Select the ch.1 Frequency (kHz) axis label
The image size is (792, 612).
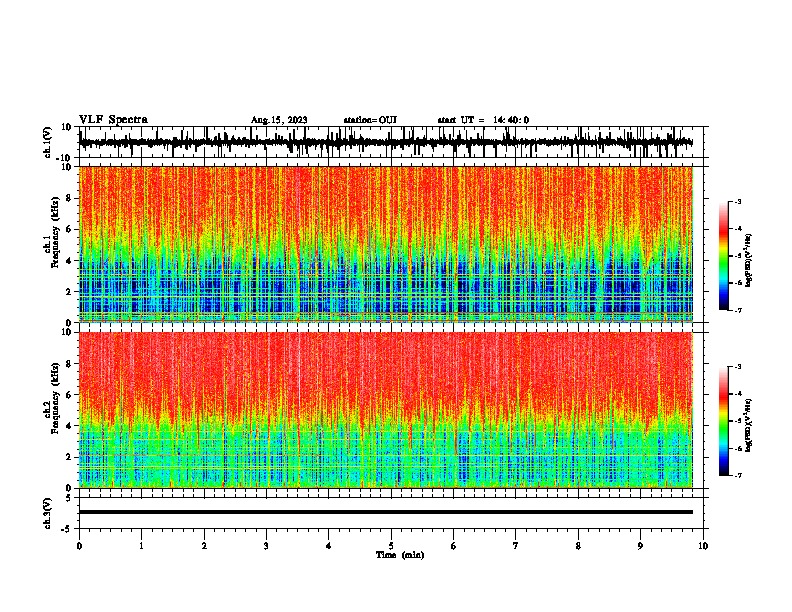click(x=52, y=232)
